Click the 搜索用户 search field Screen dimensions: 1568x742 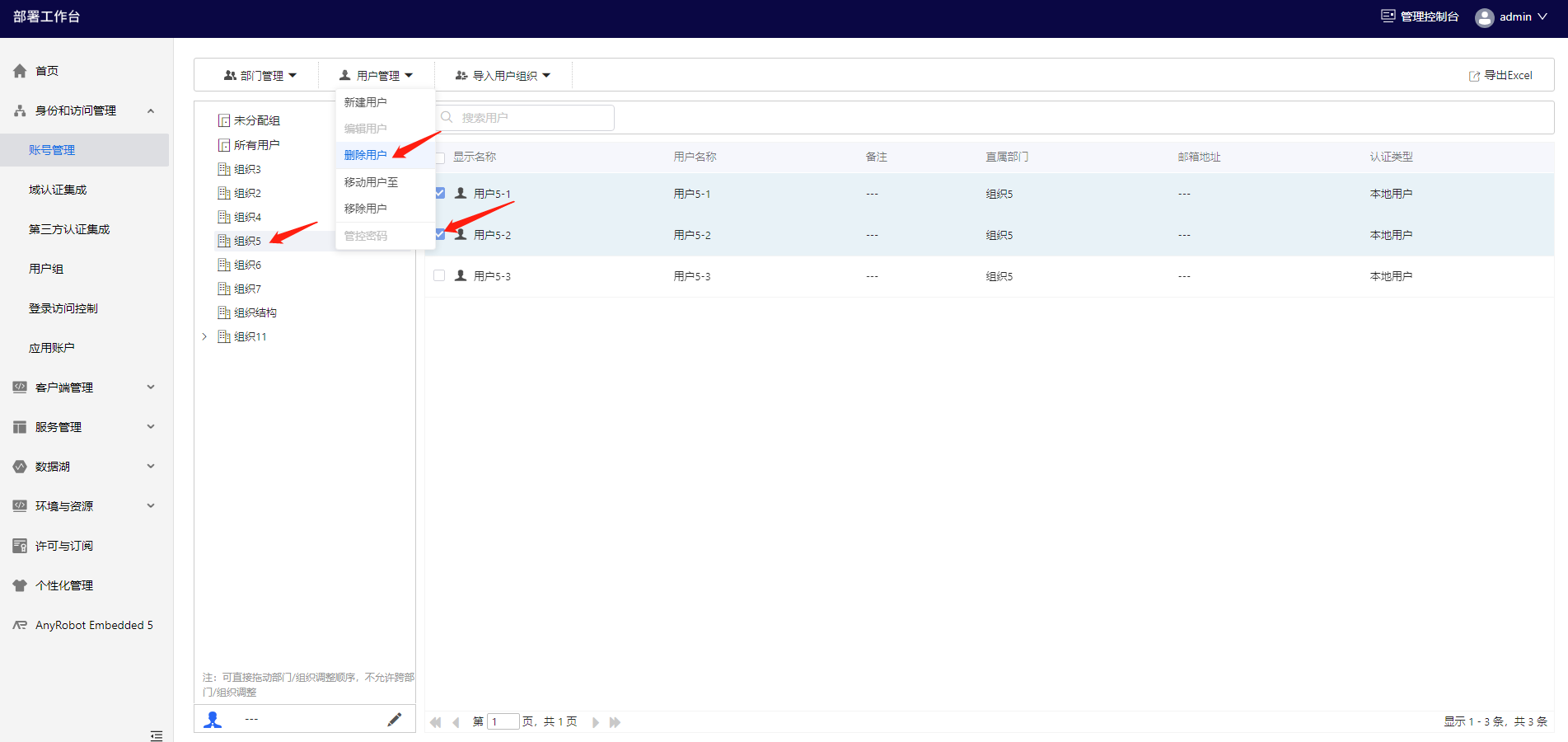[x=525, y=118]
